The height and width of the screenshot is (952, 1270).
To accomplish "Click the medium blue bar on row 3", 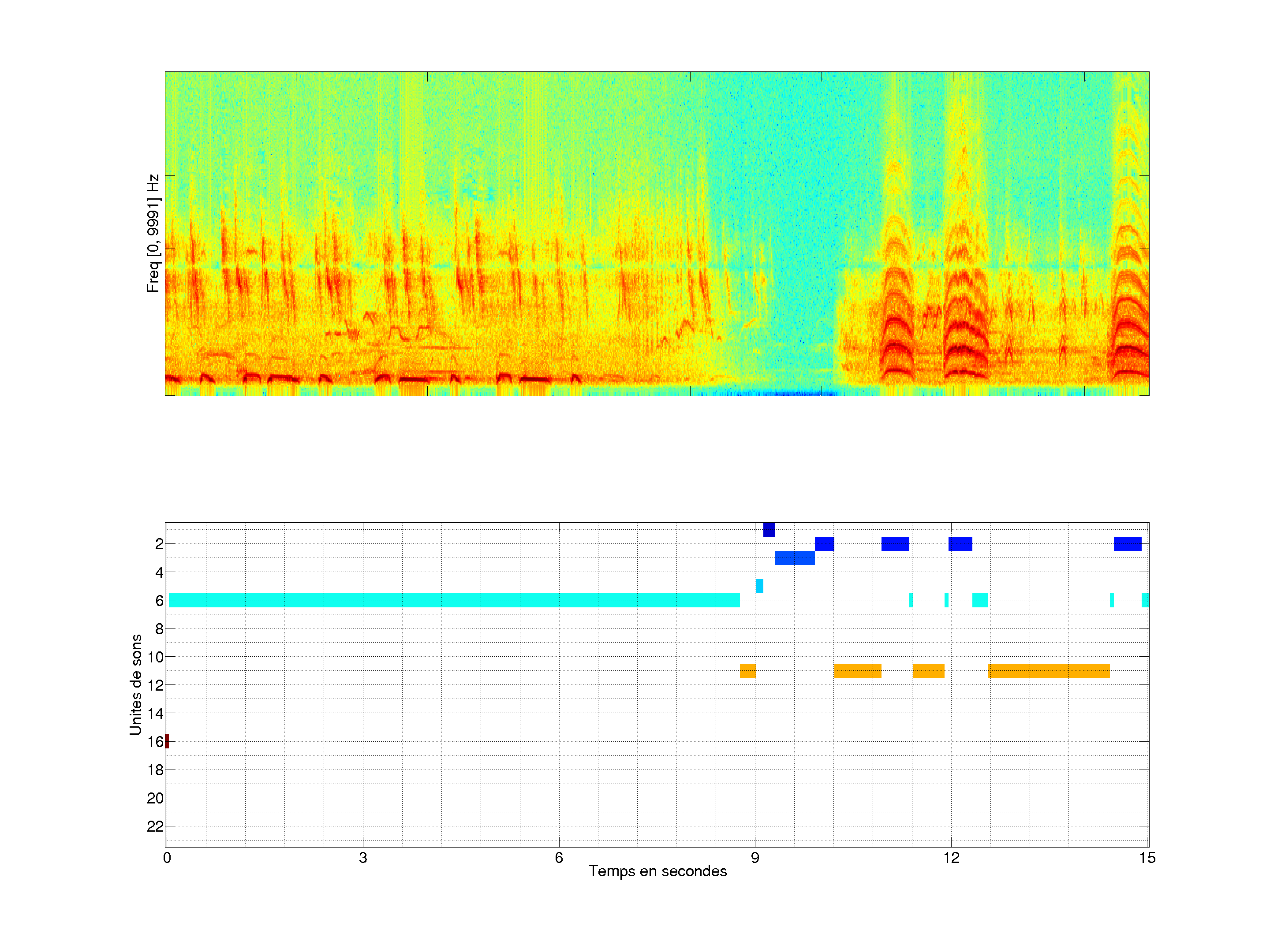I will (x=795, y=558).
